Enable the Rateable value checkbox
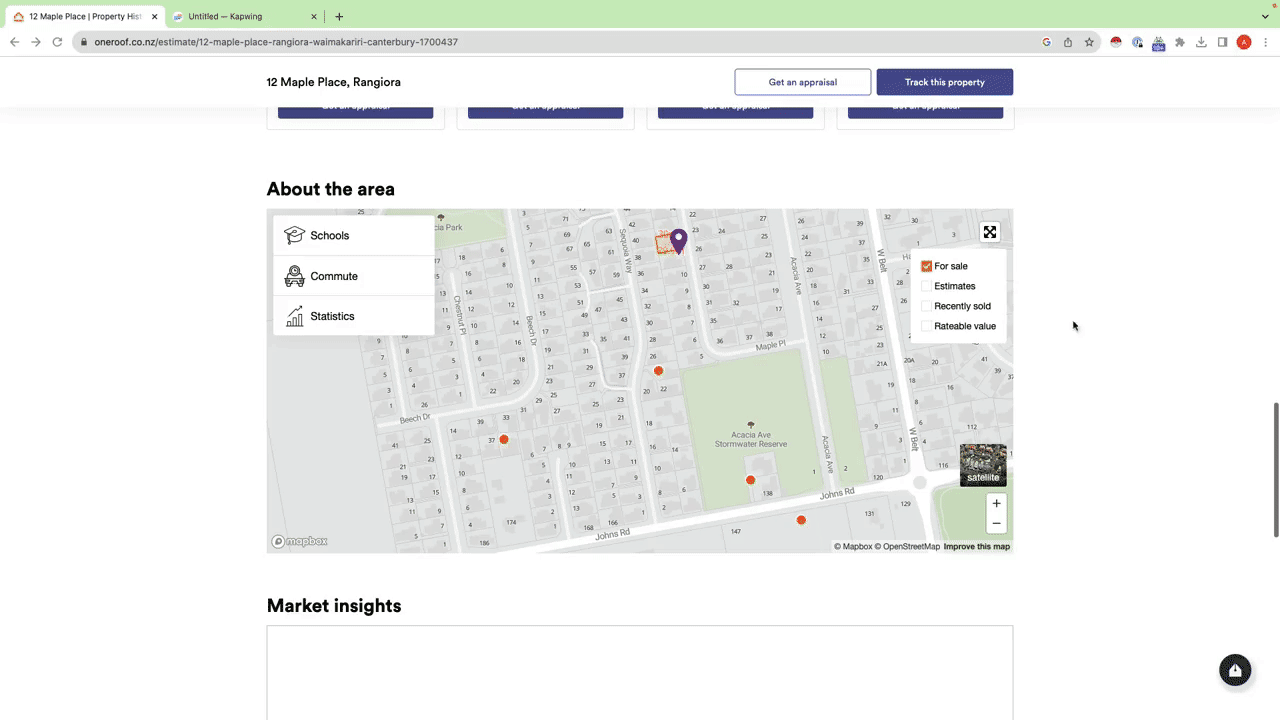Screen dimensions: 1280x720 click(926, 326)
